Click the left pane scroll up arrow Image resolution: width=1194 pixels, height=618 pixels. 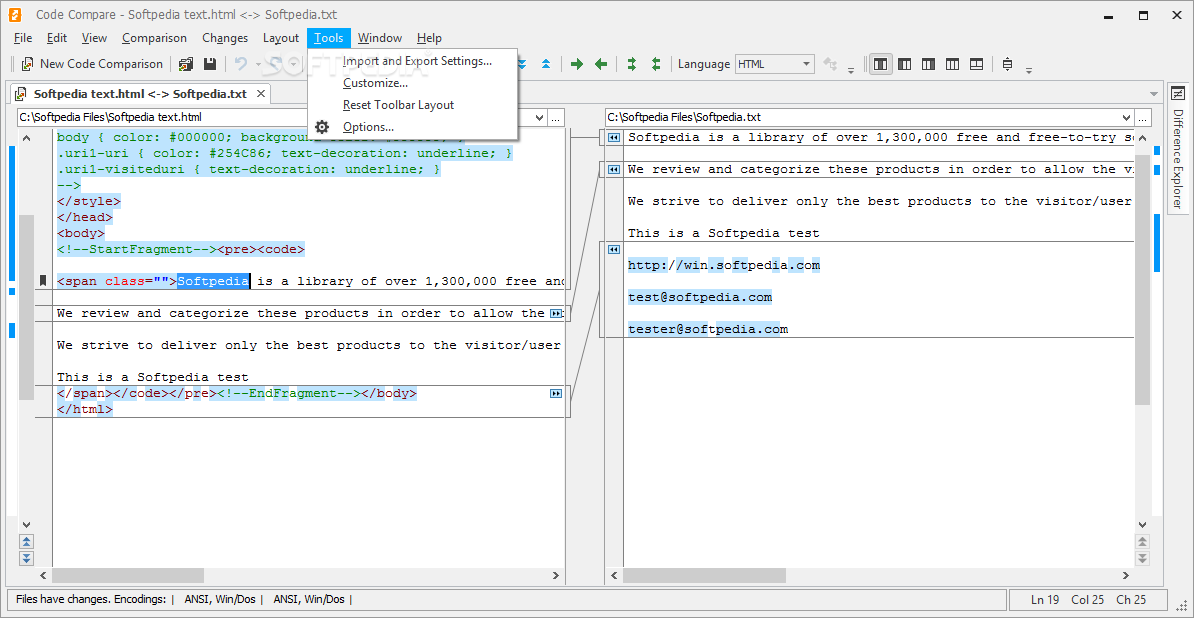pos(27,138)
